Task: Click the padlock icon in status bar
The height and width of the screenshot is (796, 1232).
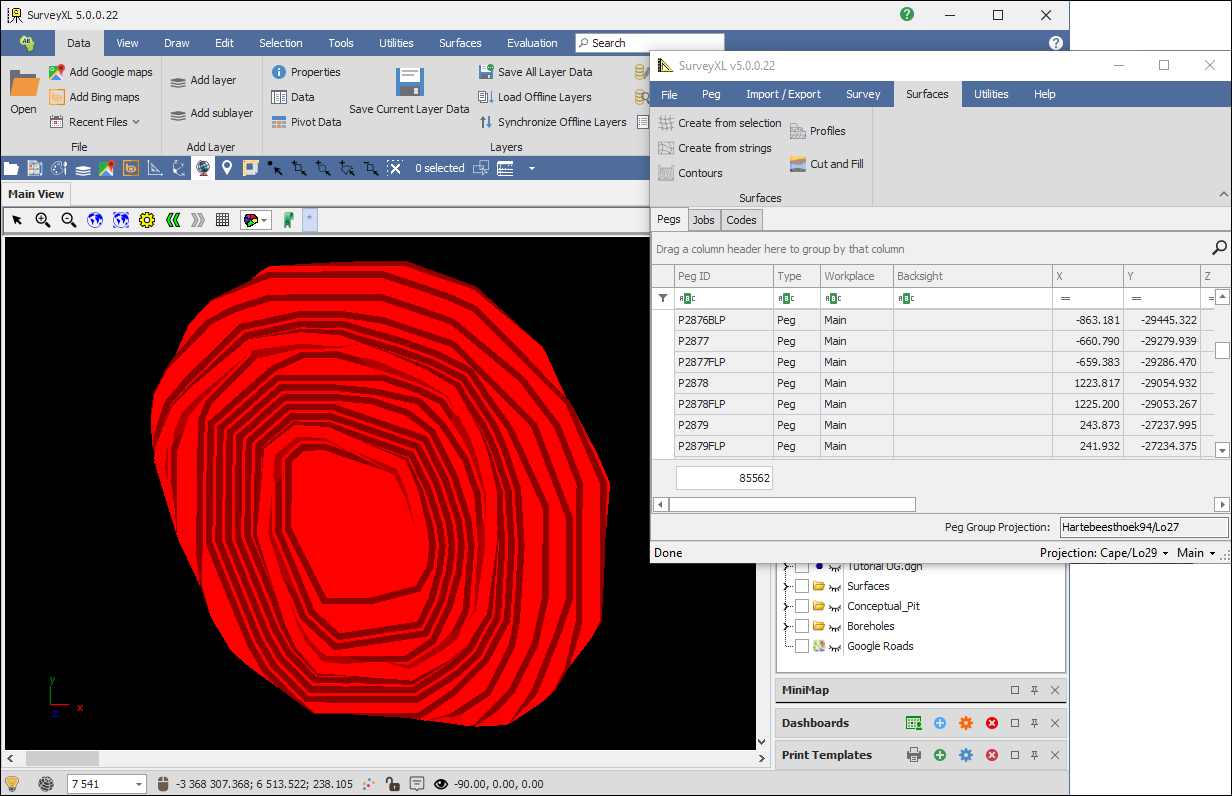Action: [x=393, y=784]
